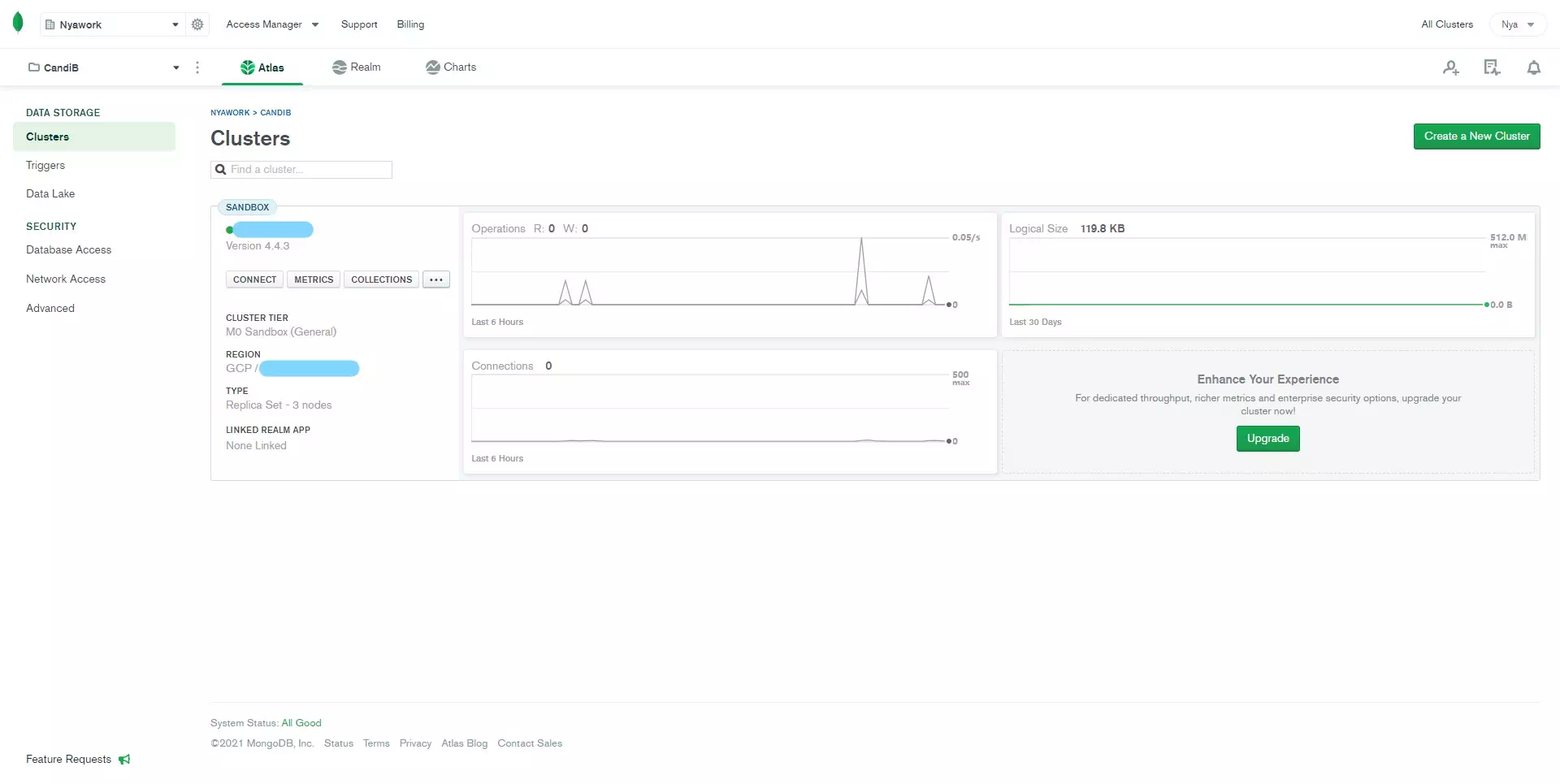Image resolution: width=1560 pixels, height=784 pixels.
Task: Click the CONNECT button
Action: pos(254,279)
